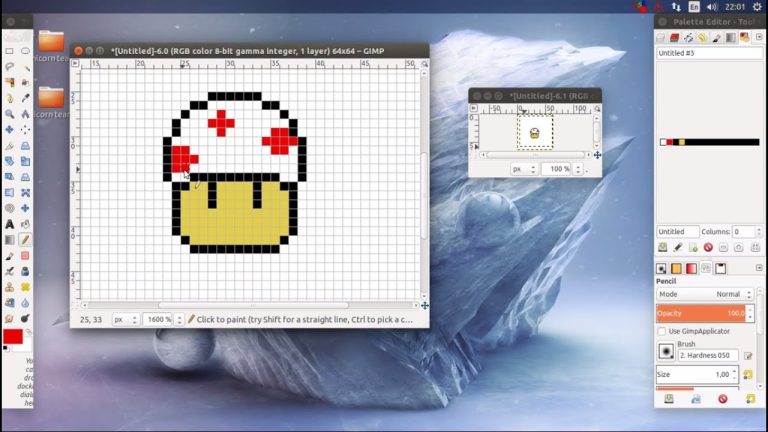Click the palette zoom in icon

(739, 248)
